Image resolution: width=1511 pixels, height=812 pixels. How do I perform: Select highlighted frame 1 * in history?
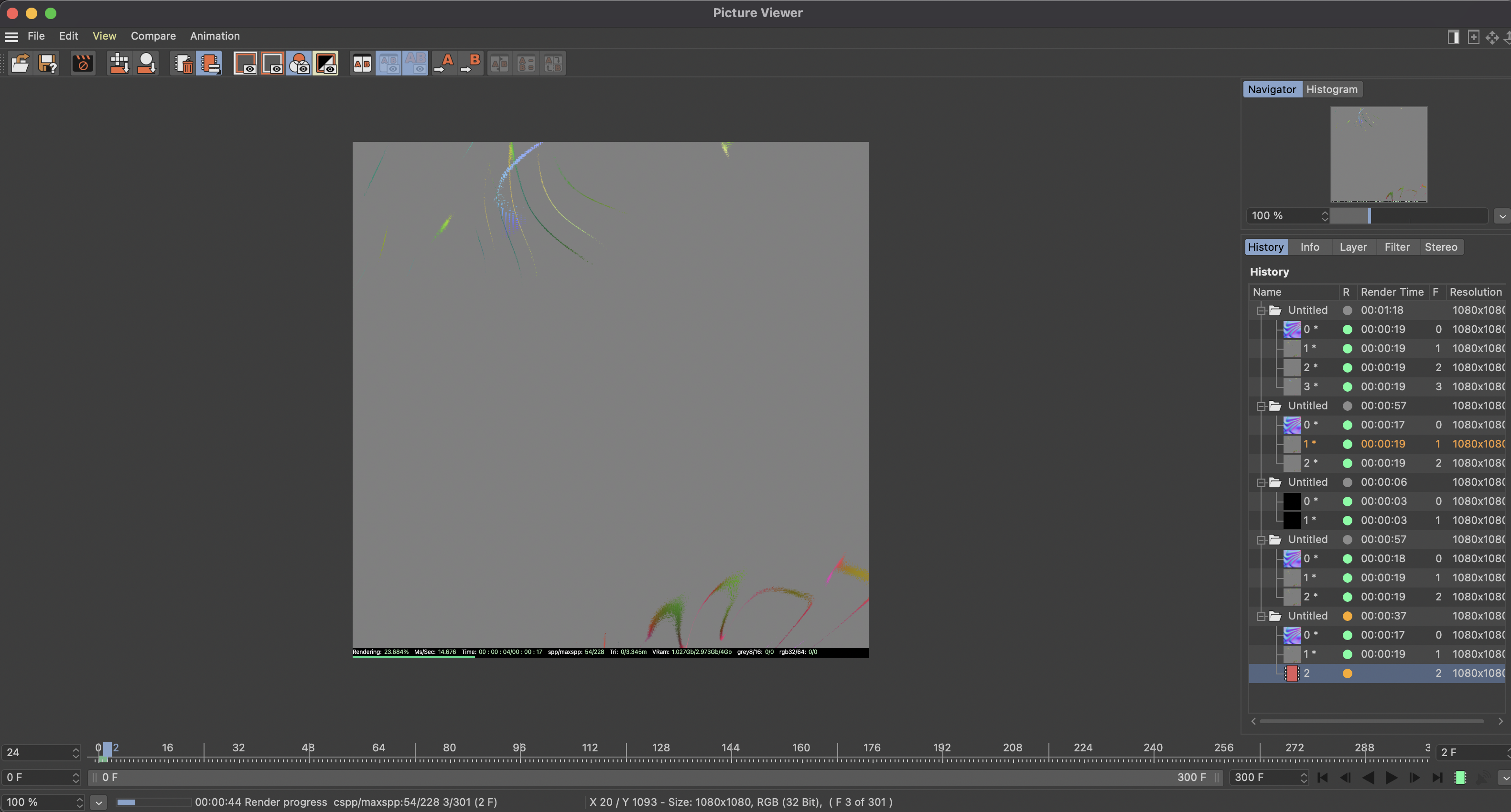(x=1377, y=444)
